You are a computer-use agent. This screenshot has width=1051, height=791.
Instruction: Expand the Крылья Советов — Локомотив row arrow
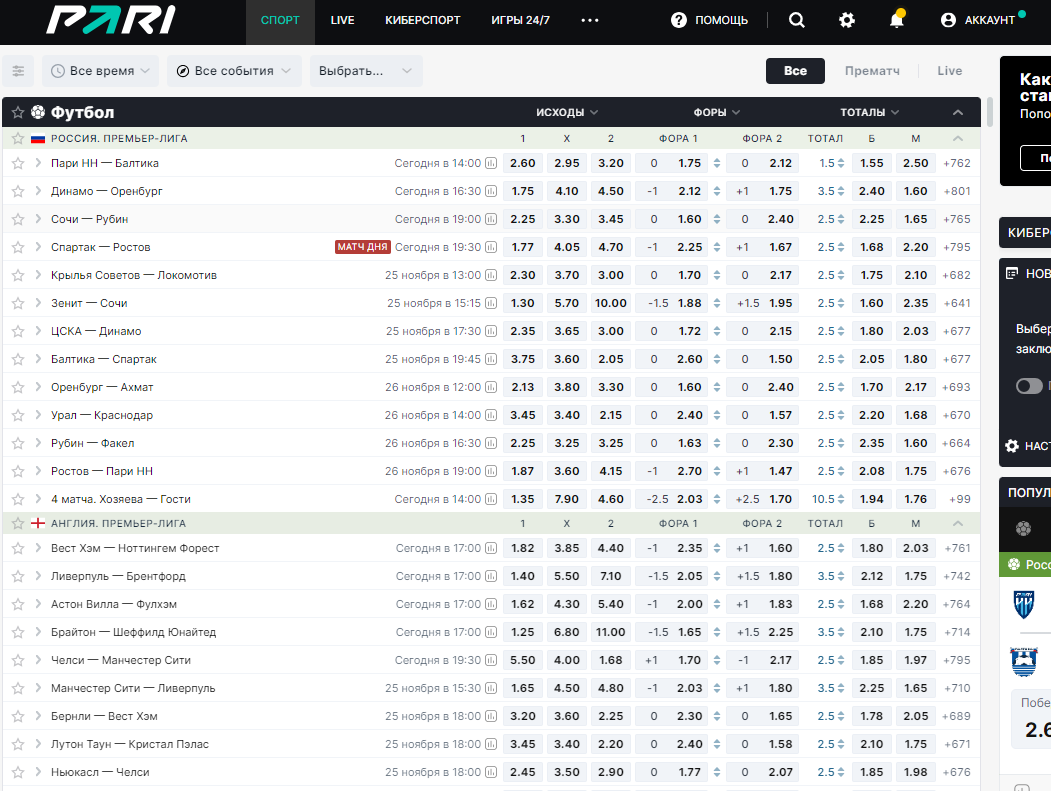[x=38, y=275]
